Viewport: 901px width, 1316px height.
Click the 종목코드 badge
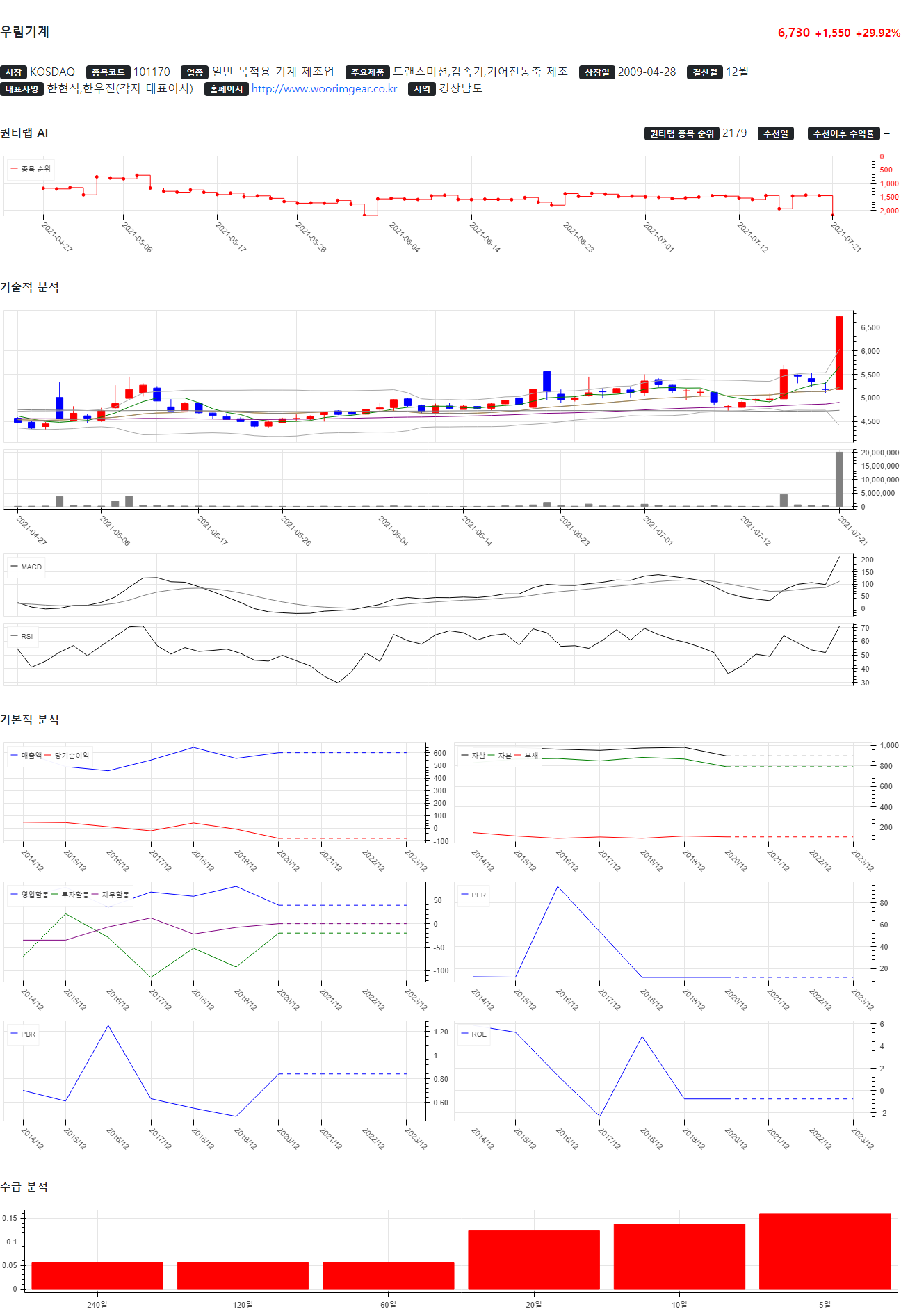pos(108,72)
